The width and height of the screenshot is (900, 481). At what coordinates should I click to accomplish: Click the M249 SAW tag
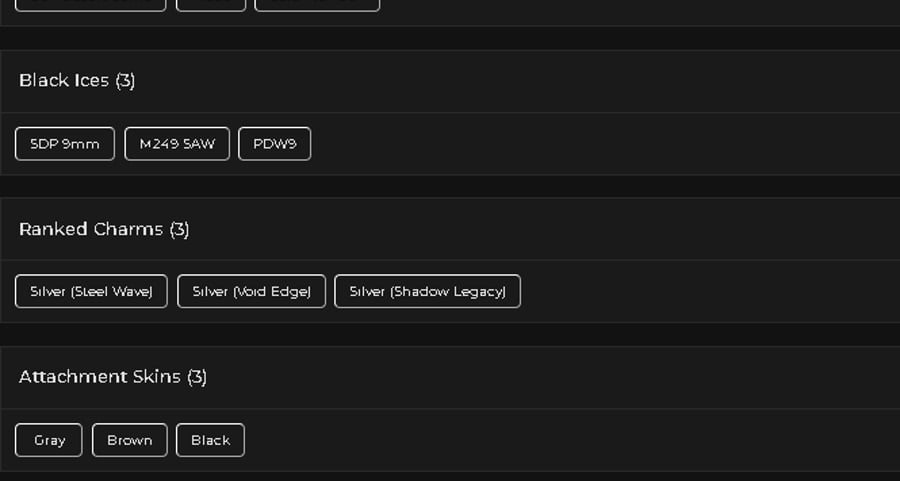177,143
